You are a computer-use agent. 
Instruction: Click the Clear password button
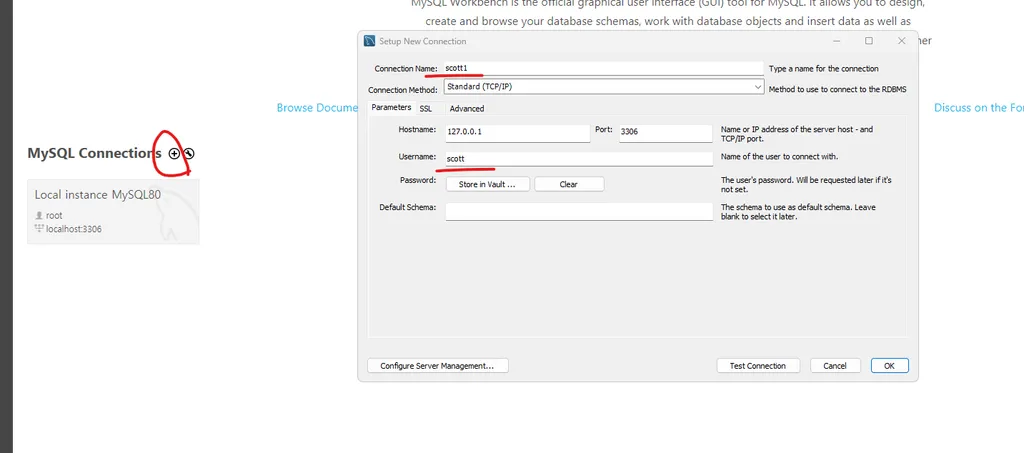(x=569, y=184)
